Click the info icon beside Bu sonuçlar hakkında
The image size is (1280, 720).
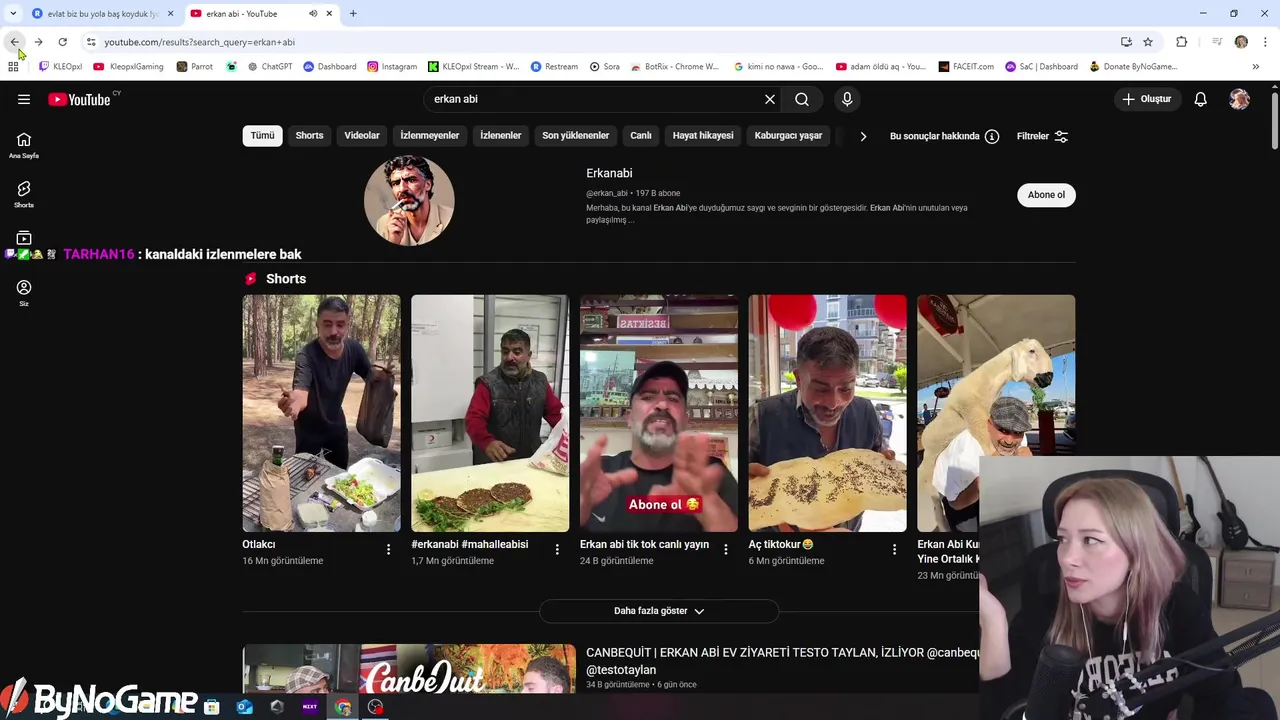(992, 136)
